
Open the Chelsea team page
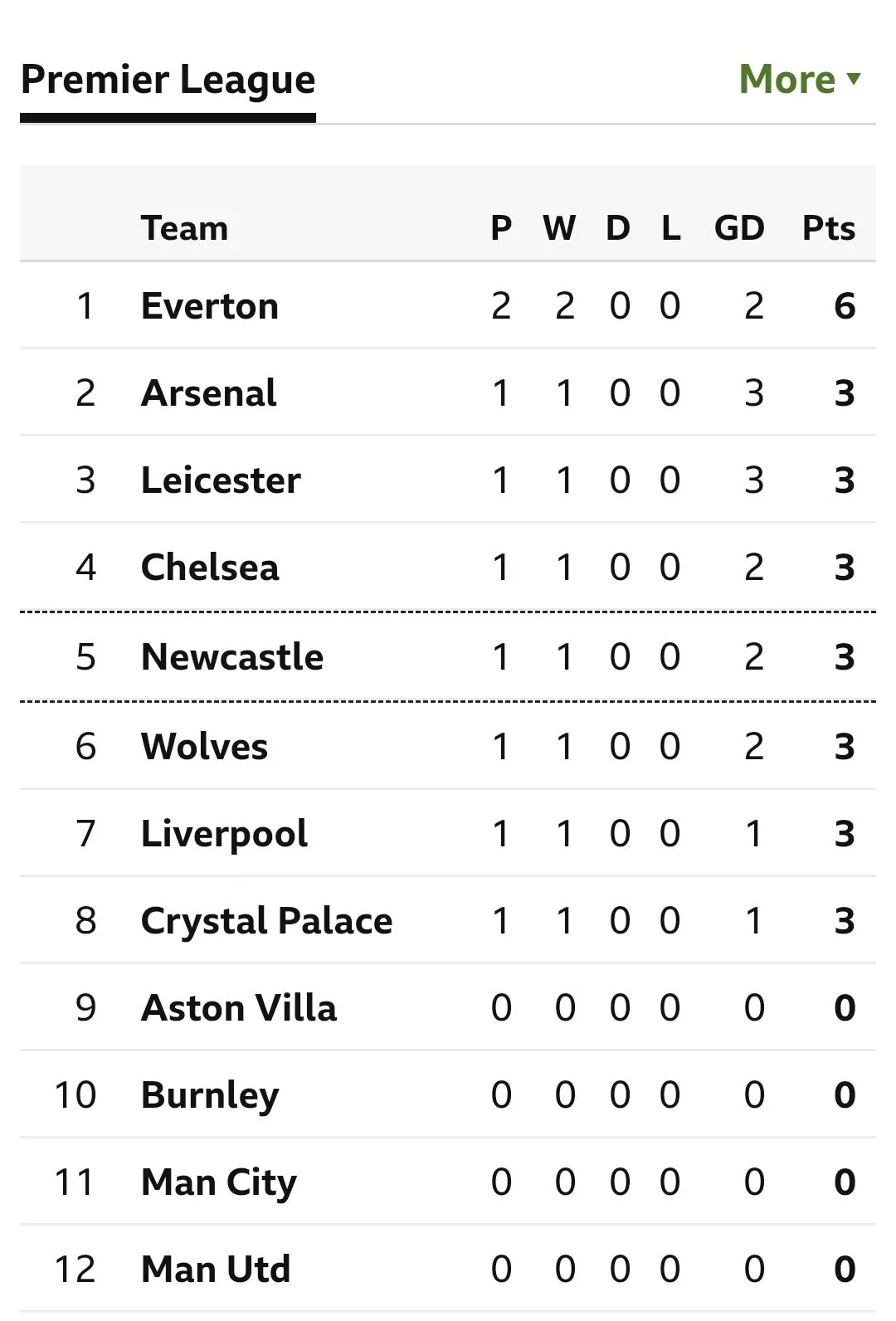210,568
